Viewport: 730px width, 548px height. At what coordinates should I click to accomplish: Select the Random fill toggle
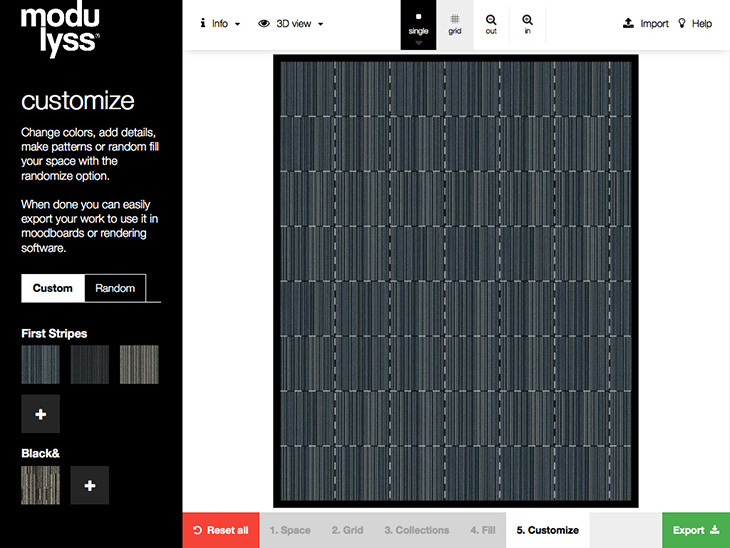click(x=115, y=288)
